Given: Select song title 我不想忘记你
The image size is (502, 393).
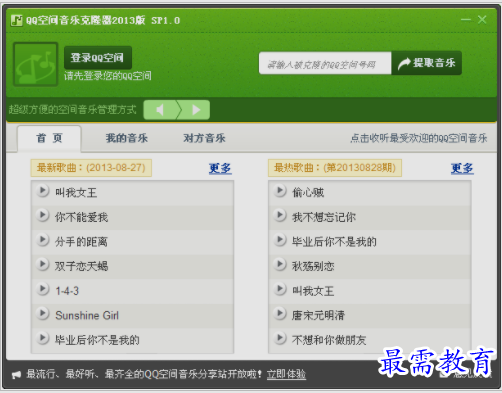Looking at the screenshot, I should (x=324, y=217).
